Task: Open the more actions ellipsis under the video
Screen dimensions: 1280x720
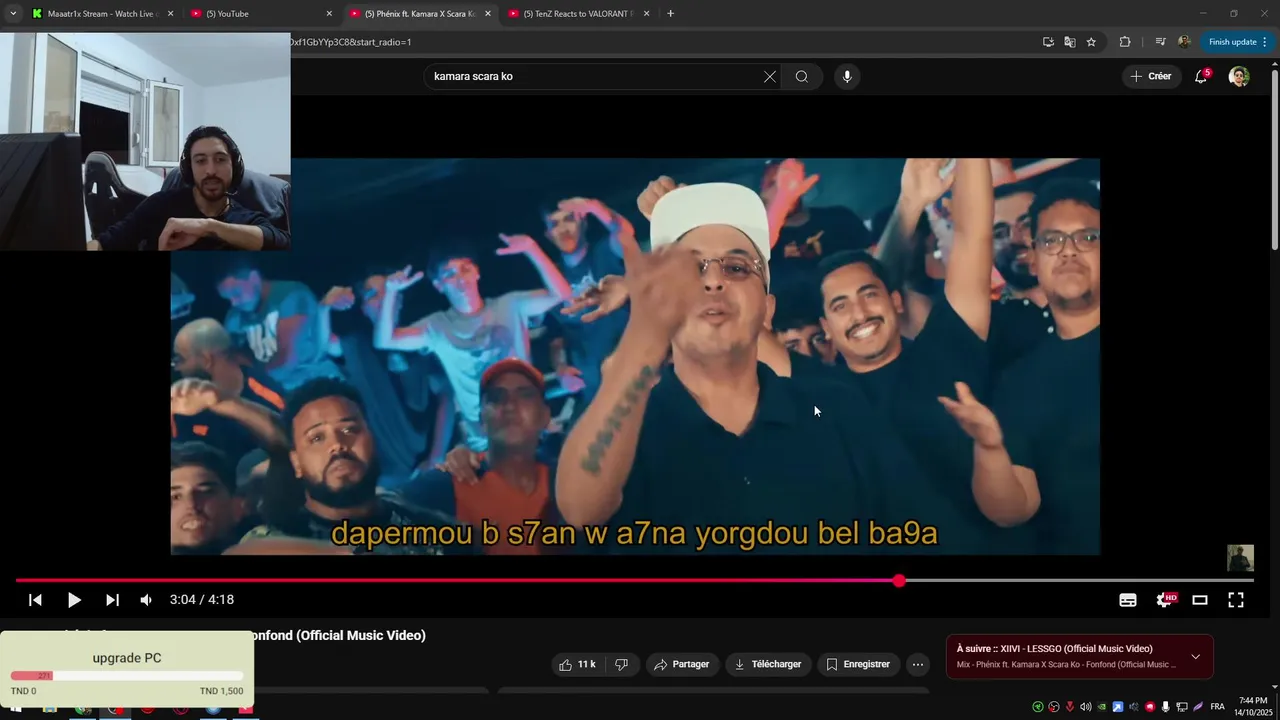Action: point(917,664)
